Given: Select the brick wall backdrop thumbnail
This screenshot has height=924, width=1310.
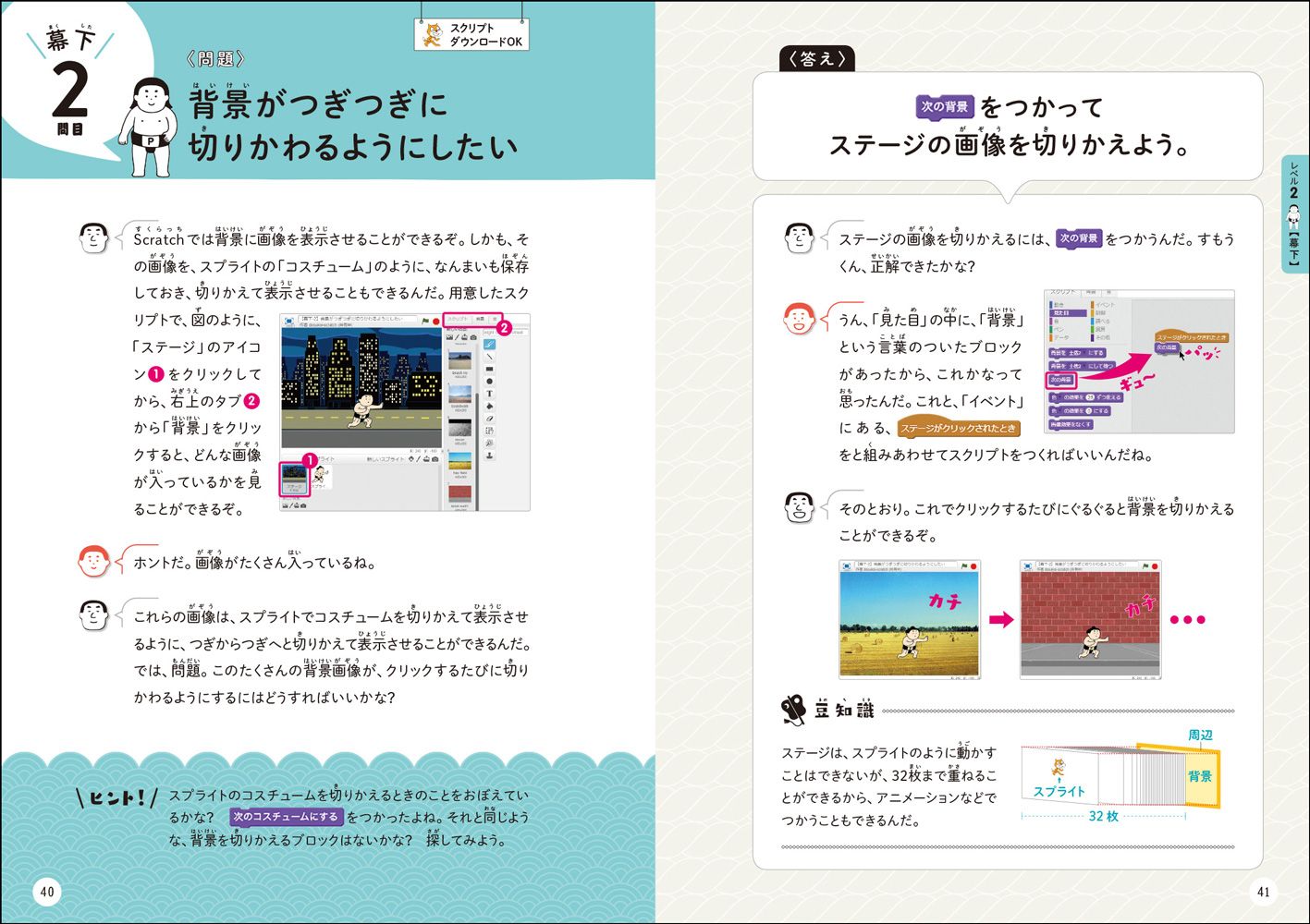Looking at the screenshot, I should 459,493.
